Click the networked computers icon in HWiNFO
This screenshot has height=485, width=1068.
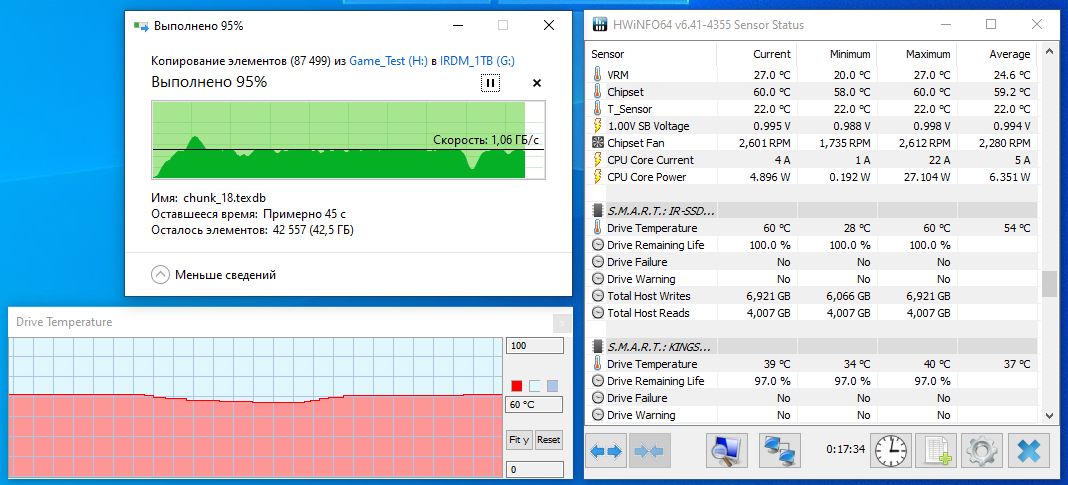pos(780,450)
